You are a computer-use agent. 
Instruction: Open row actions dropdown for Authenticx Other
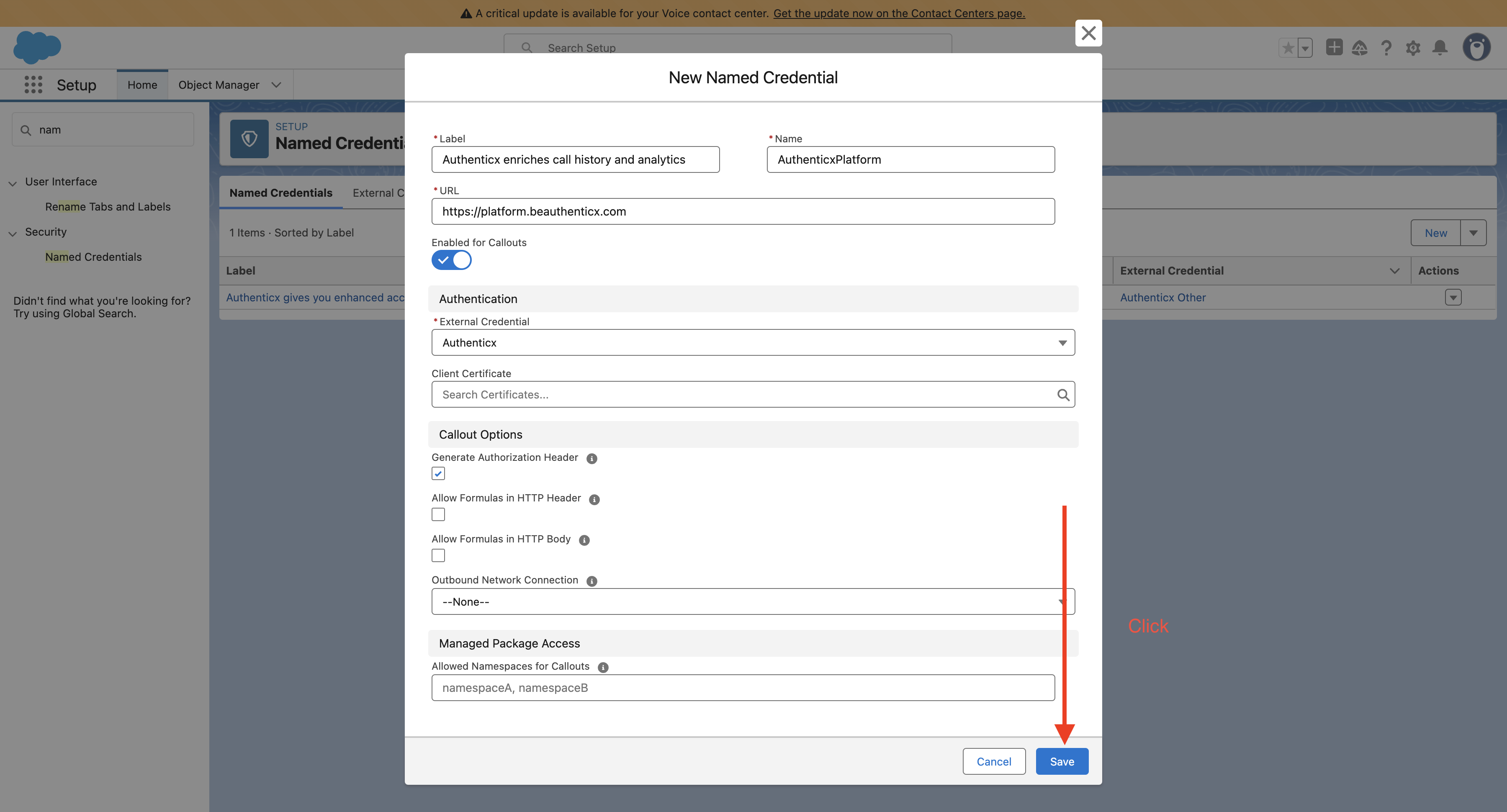pyautogui.click(x=1453, y=298)
